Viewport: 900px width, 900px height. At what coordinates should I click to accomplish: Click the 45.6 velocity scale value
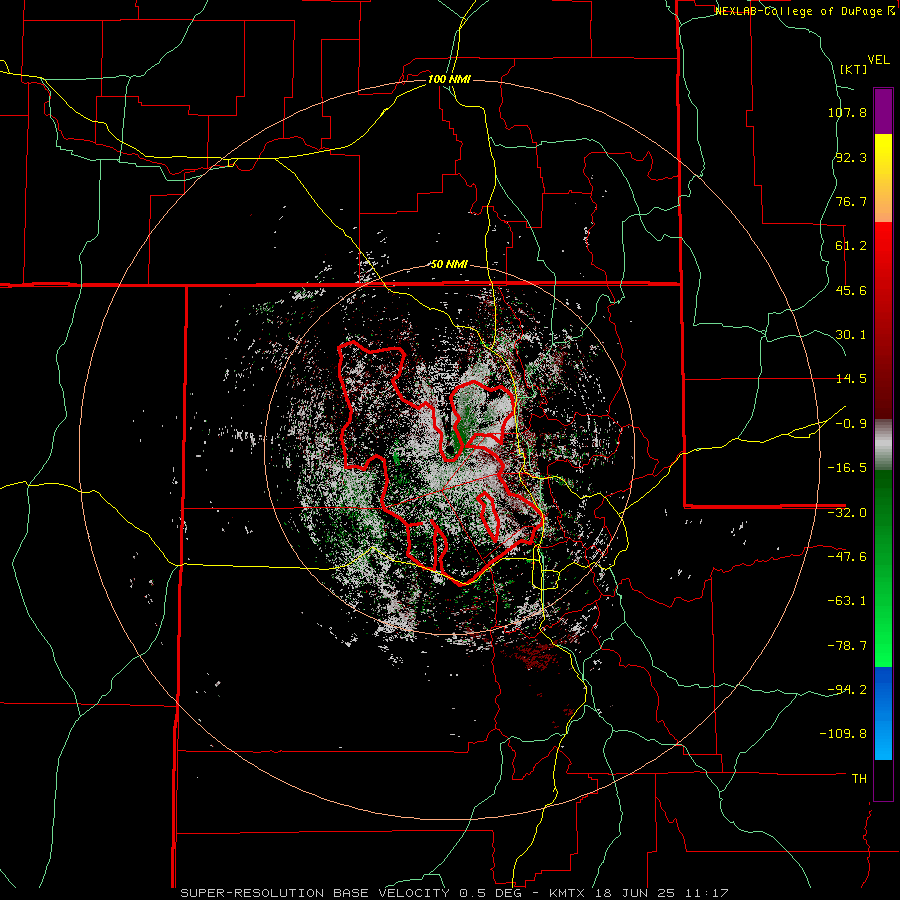[851, 290]
